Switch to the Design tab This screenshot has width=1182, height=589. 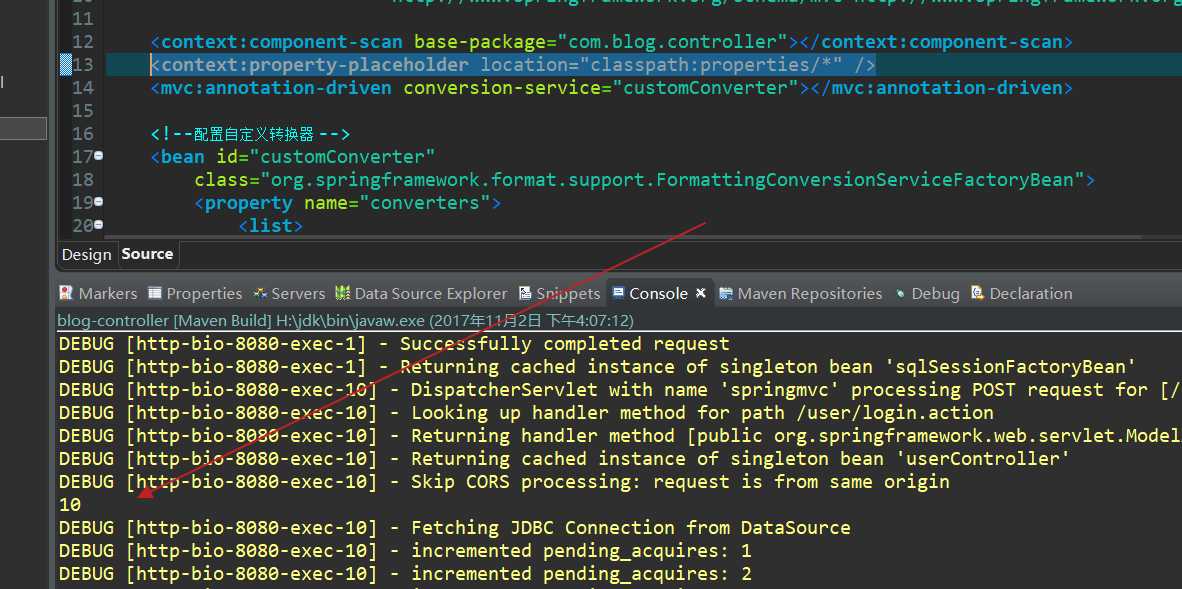click(x=86, y=254)
